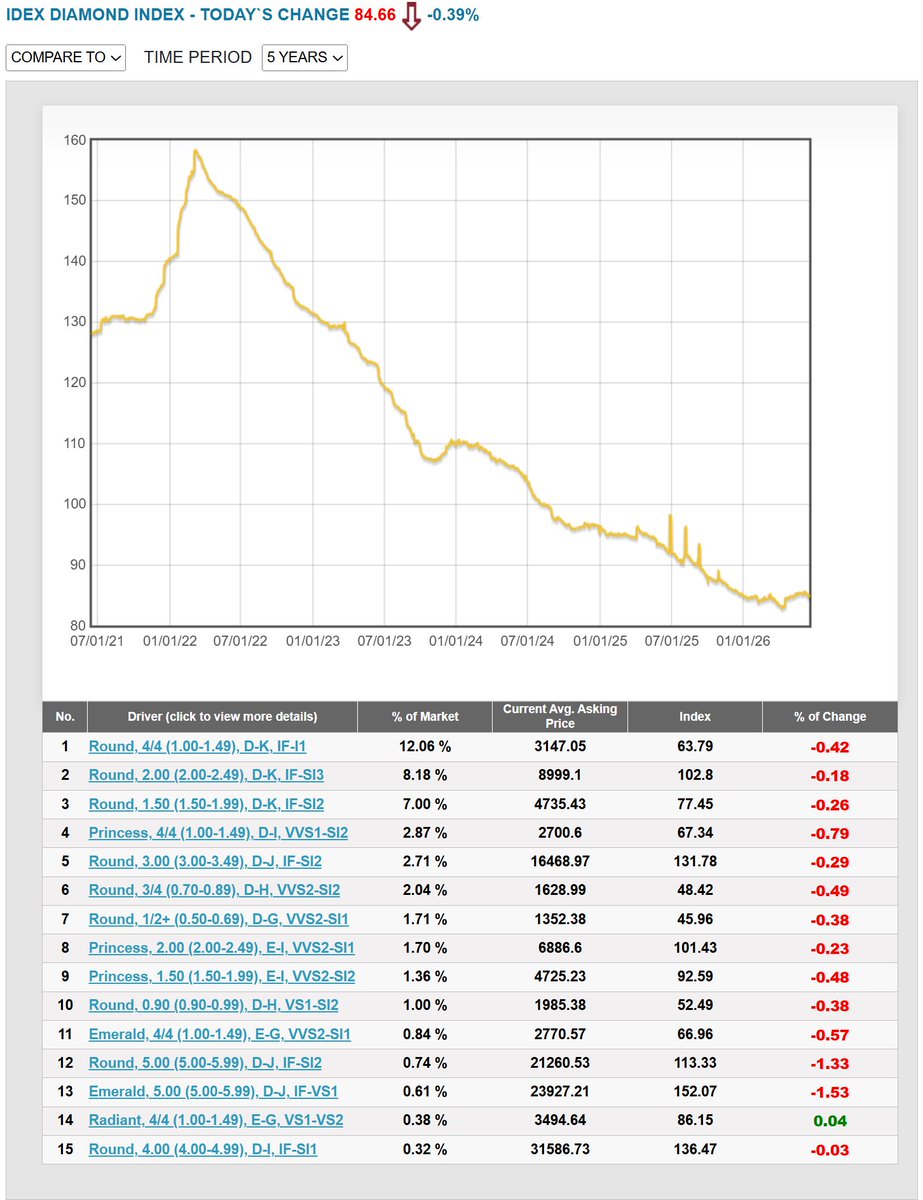The height and width of the screenshot is (1200, 923).
Task: Open Round, 4.00 (4.00-4.99), D-I, IF-SI1 link
Action: coord(203,1149)
